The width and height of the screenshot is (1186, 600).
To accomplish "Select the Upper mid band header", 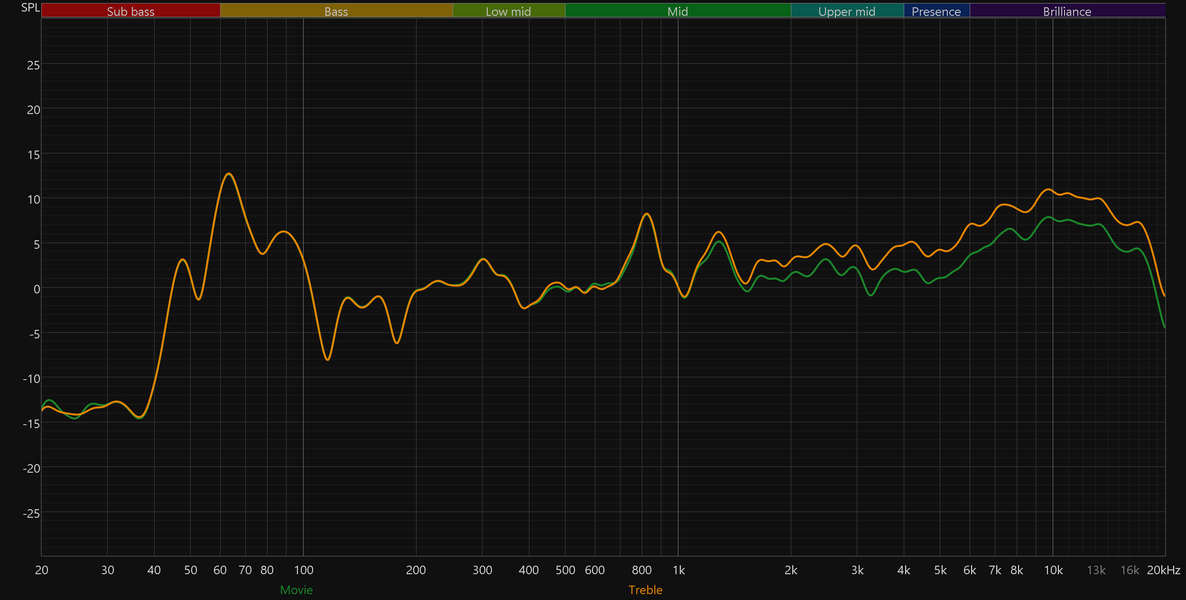I will (x=847, y=11).
